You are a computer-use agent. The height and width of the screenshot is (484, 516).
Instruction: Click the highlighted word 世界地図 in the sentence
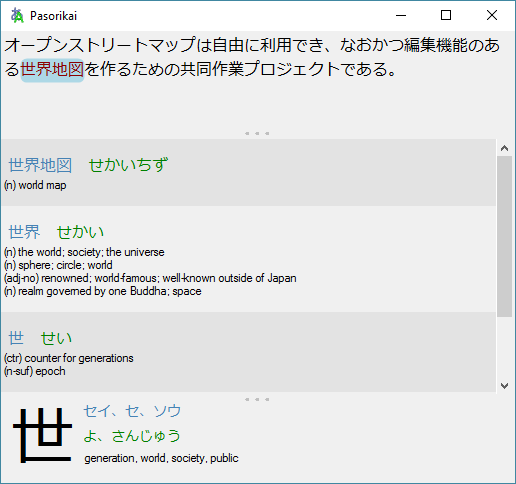tap(52, 70)
